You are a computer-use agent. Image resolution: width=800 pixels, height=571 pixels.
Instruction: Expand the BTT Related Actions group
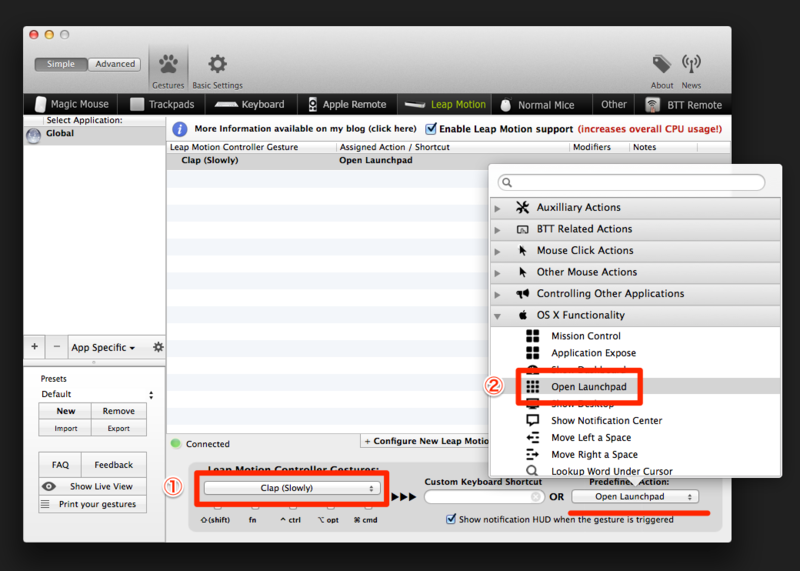[497, 230]
